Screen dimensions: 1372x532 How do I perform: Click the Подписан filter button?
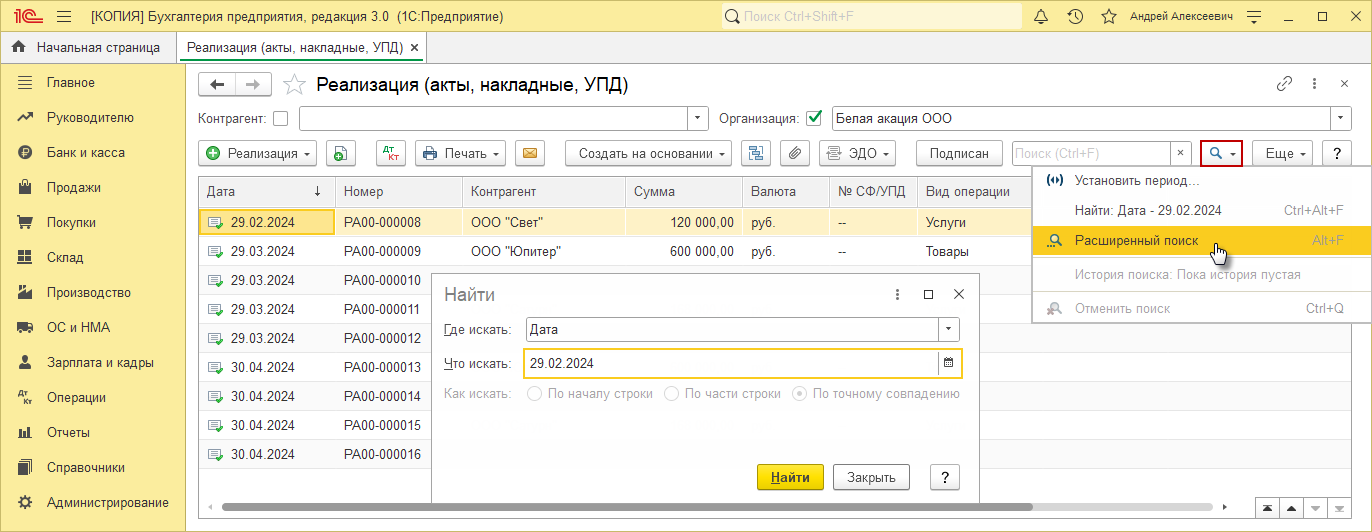tap(959, 153)
